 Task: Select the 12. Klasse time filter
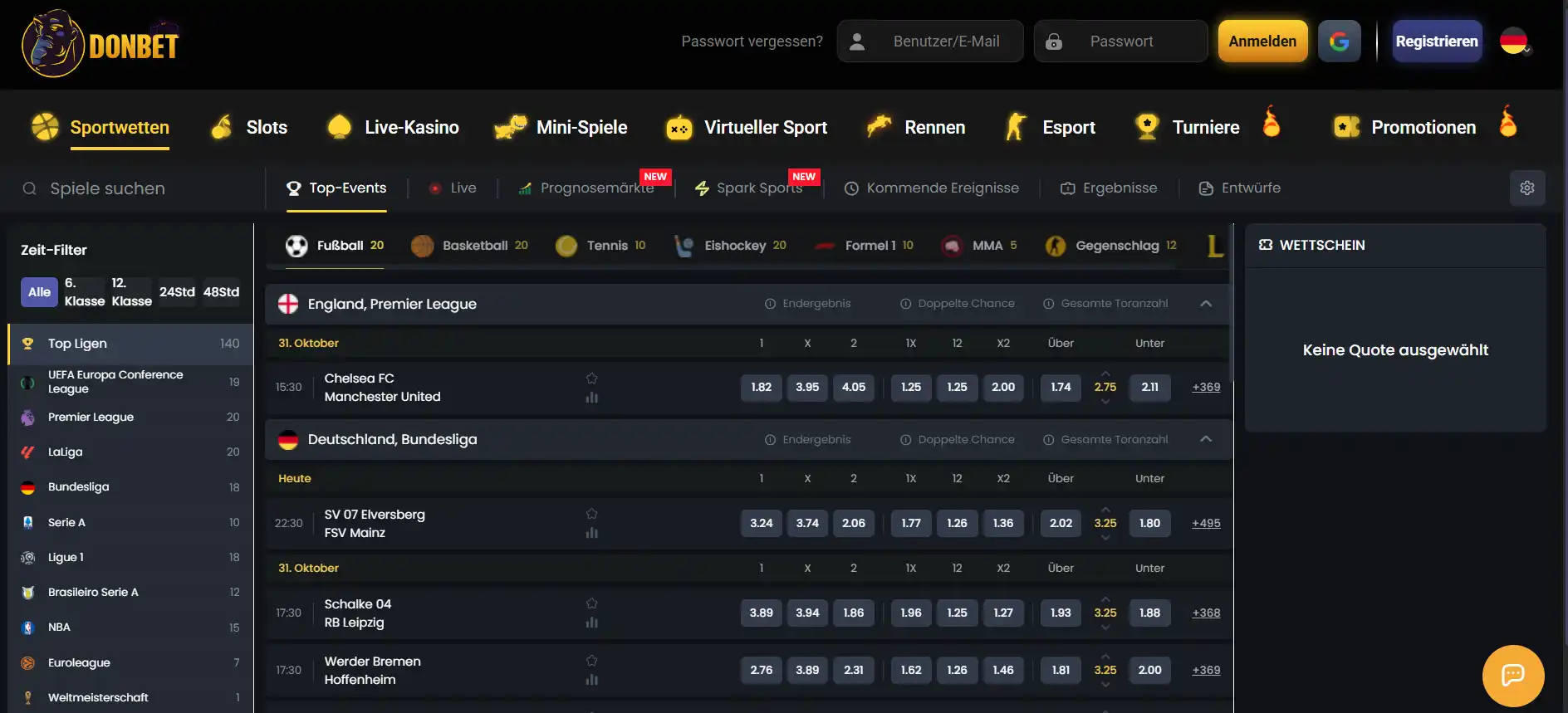[x=132, y=292]
